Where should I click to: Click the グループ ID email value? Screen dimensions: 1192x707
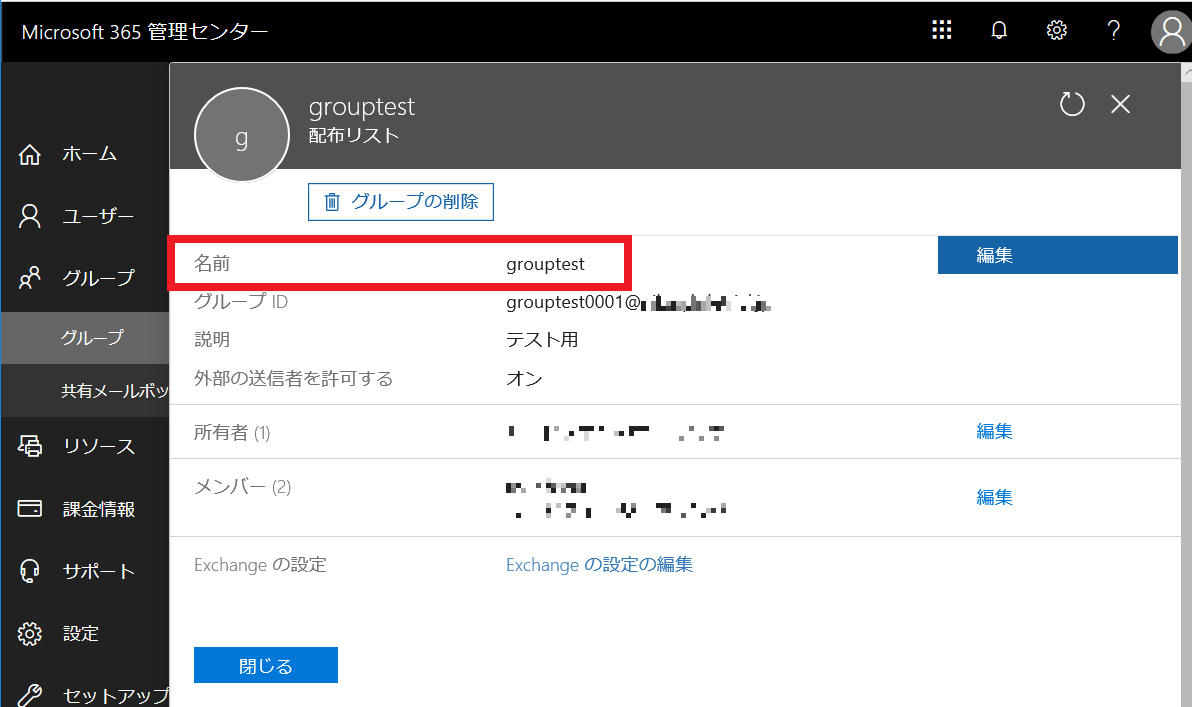639,303
